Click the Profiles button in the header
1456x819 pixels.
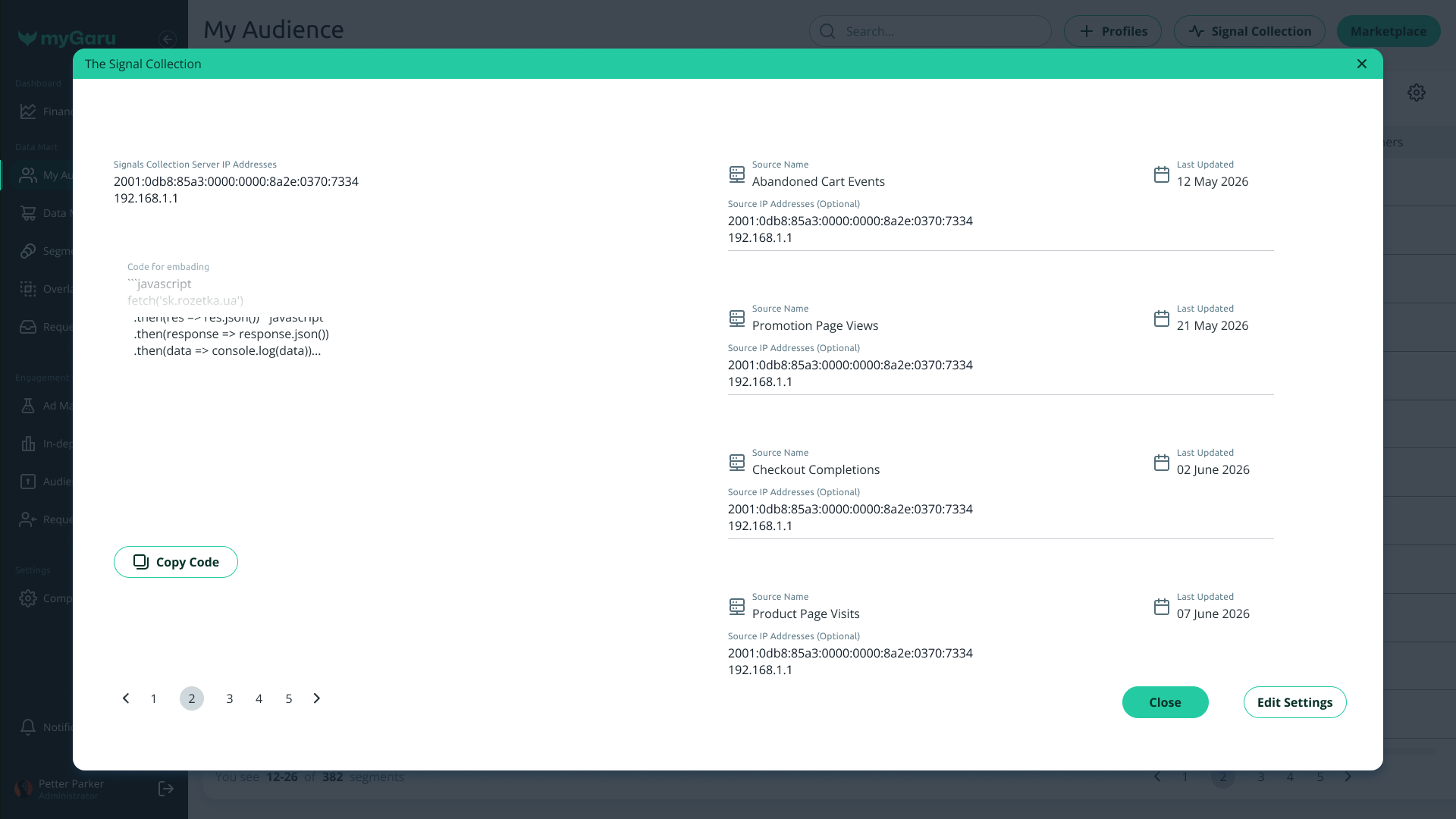pos(1112,31)
